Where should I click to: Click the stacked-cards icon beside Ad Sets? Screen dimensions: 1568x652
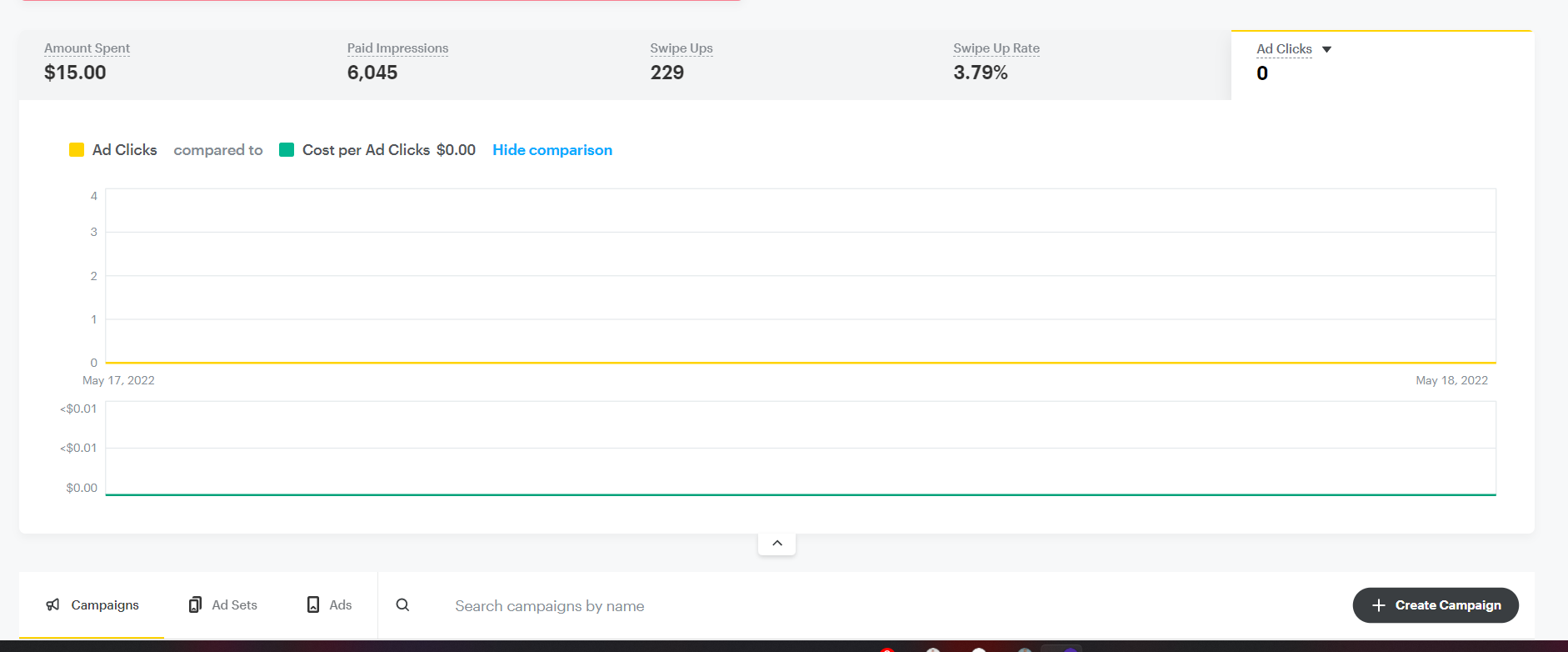pyautogui.click(x=195, y=604)
